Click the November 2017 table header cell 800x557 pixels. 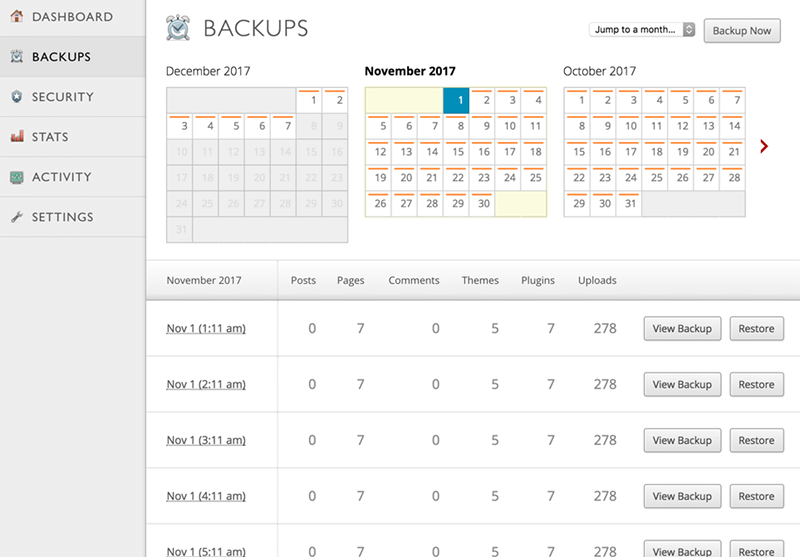212,280
